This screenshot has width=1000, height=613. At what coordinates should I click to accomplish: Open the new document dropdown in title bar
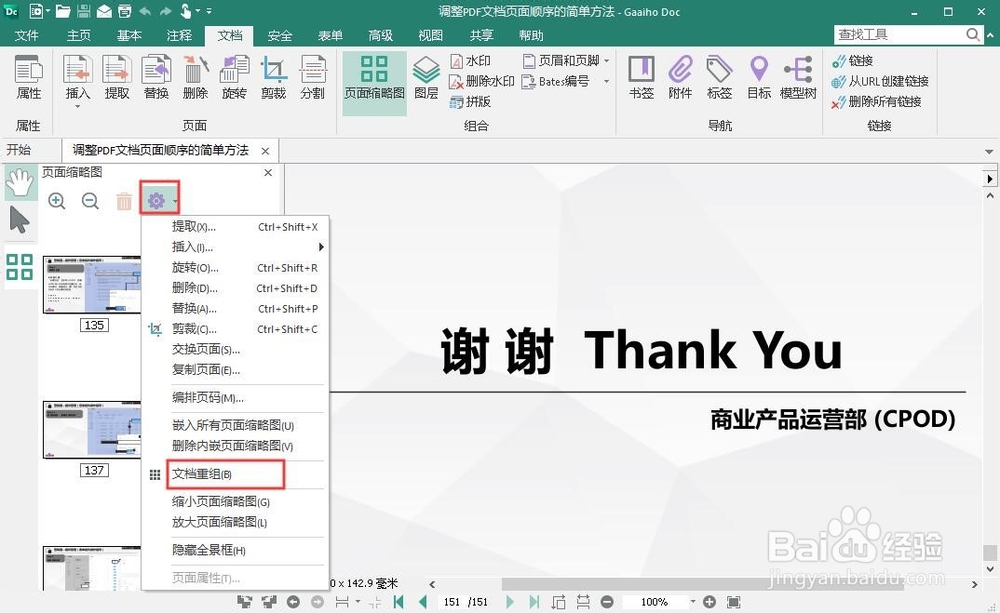(48, 11)
